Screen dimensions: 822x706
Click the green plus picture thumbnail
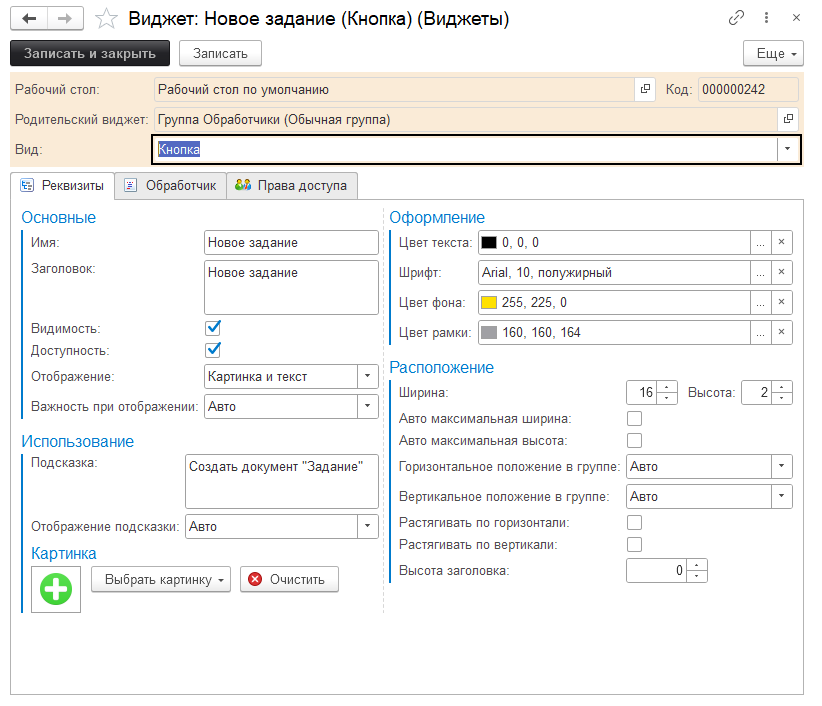coord(56,588)
